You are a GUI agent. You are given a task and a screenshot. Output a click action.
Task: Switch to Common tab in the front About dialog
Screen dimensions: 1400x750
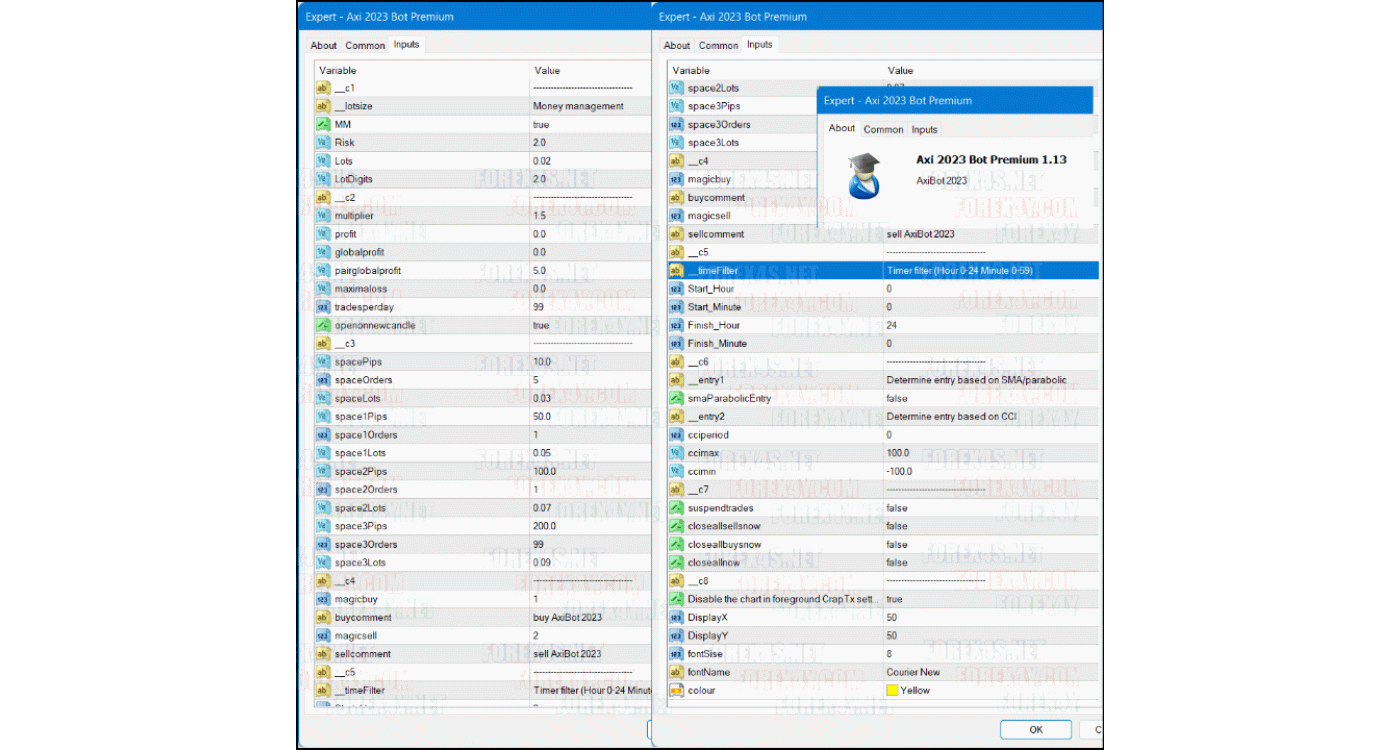[883, 130]
